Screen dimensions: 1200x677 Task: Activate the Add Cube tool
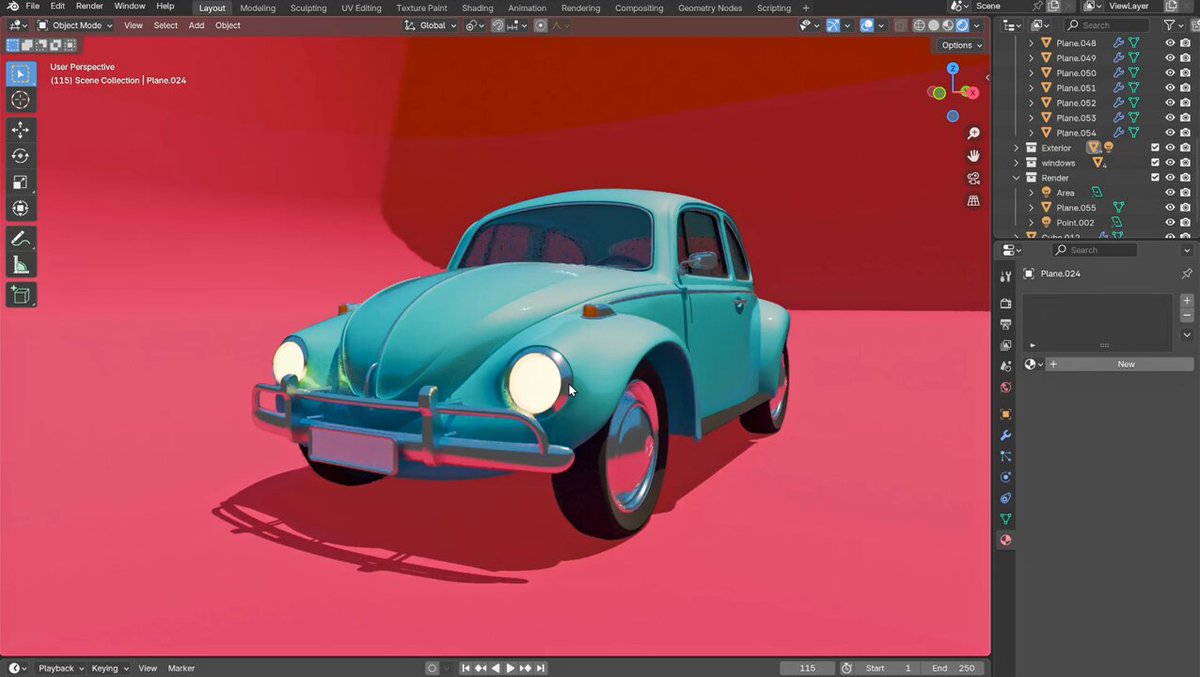click(21, 295)
